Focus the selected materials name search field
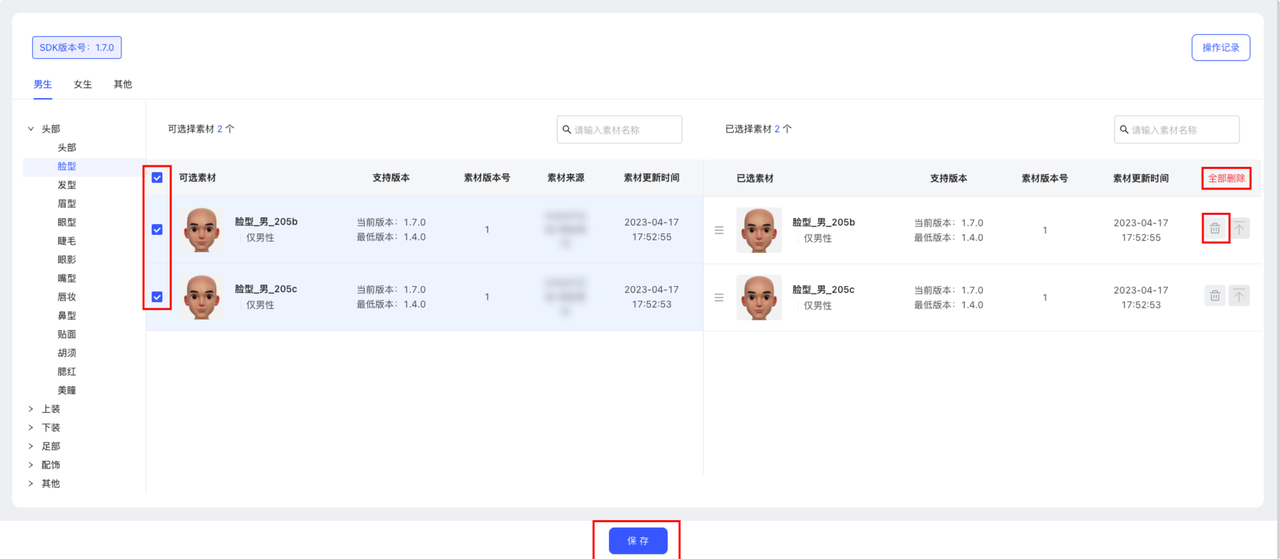 (x=1176, y=129)
